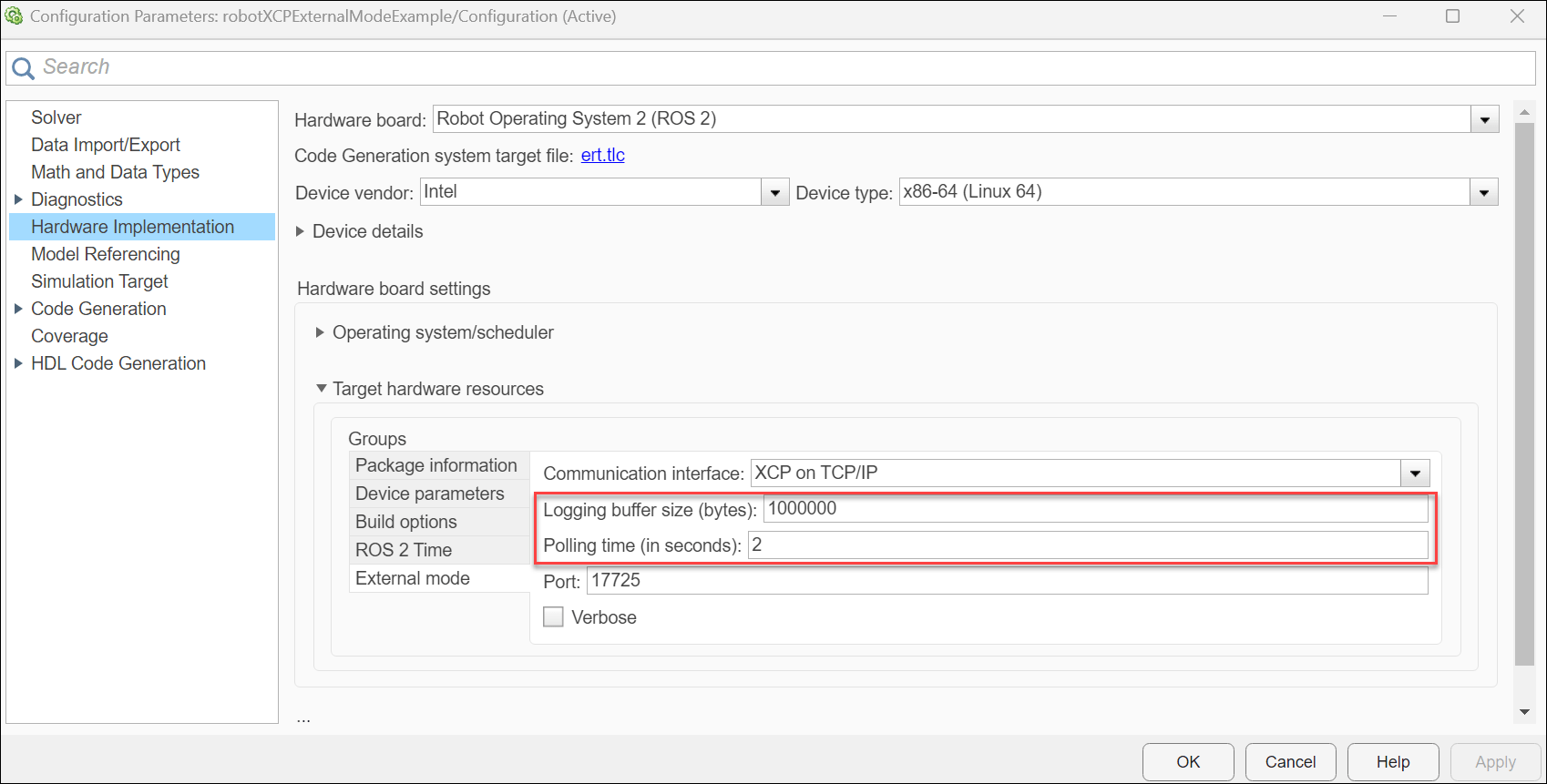
Task: Click the search magnifier icon
Action: 23,68
